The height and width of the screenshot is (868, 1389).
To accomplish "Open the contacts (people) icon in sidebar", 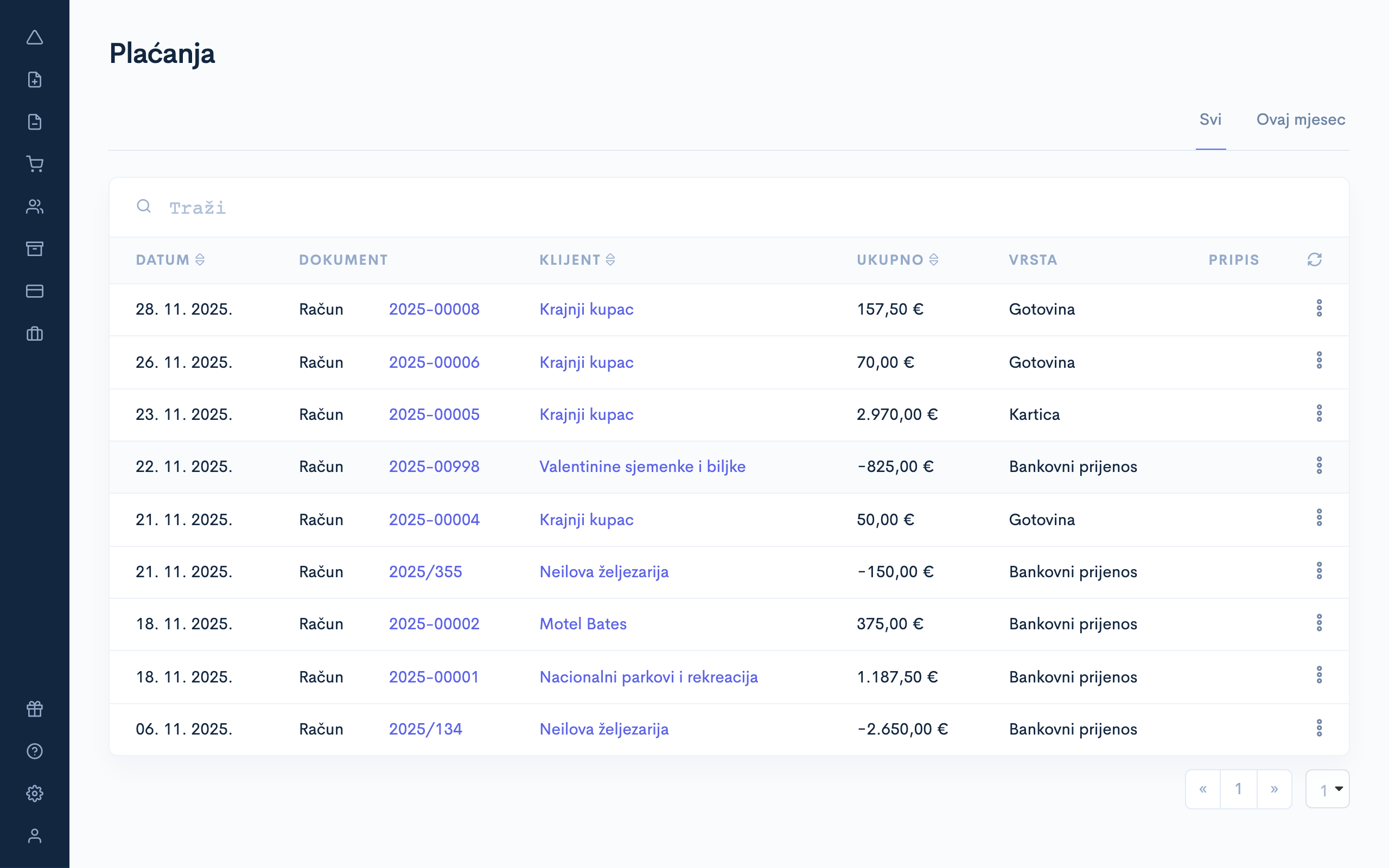I will [x=34, y=206].
